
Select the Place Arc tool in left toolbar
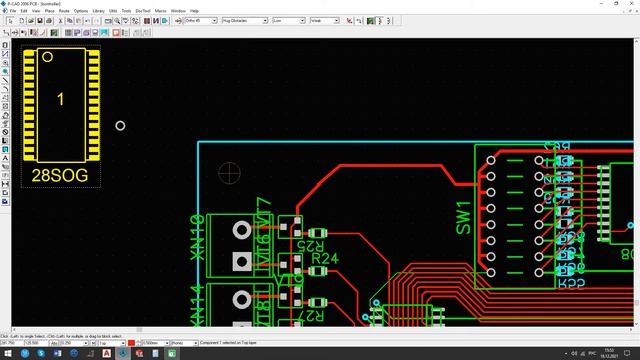tap(5, 89)
